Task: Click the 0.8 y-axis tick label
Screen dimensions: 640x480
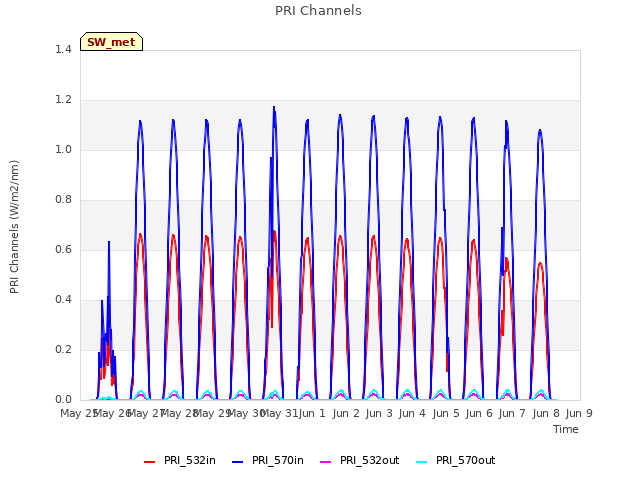Action: tap(63, 200)
